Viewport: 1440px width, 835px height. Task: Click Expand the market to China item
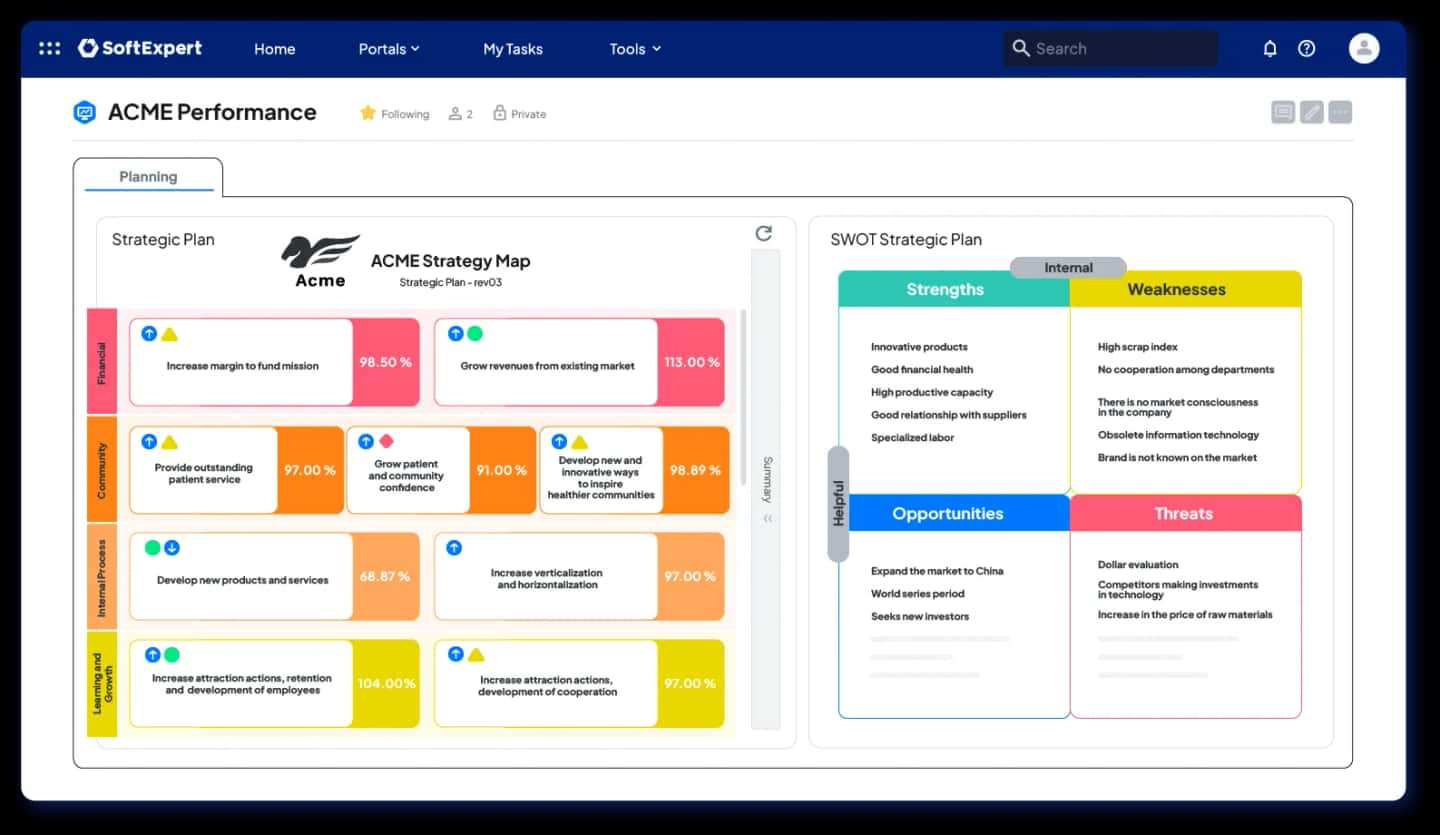pyautogui.click(x=937, y=571)
